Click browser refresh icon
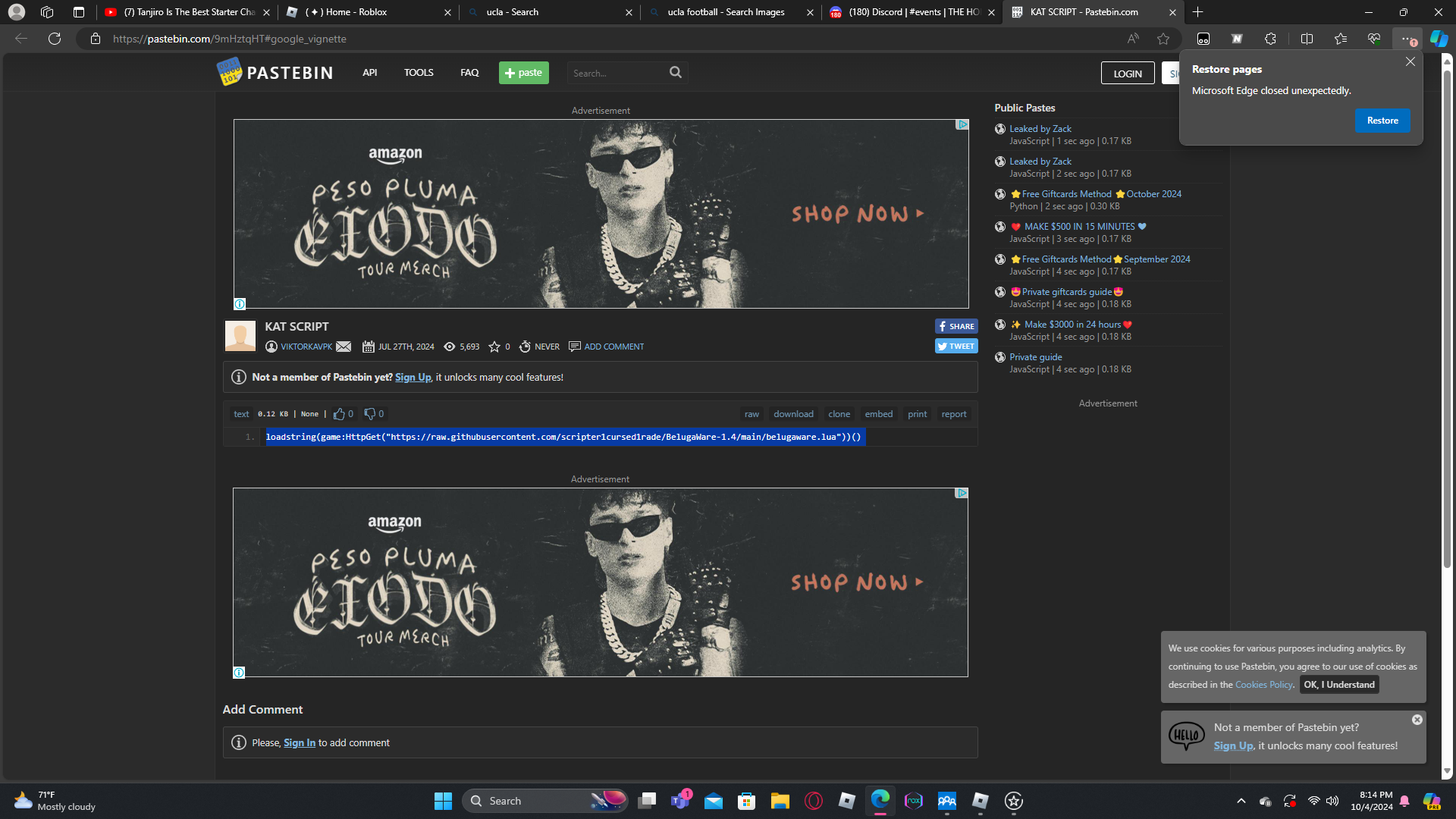This screenshot has width=1456, height=819. point(55,39)
